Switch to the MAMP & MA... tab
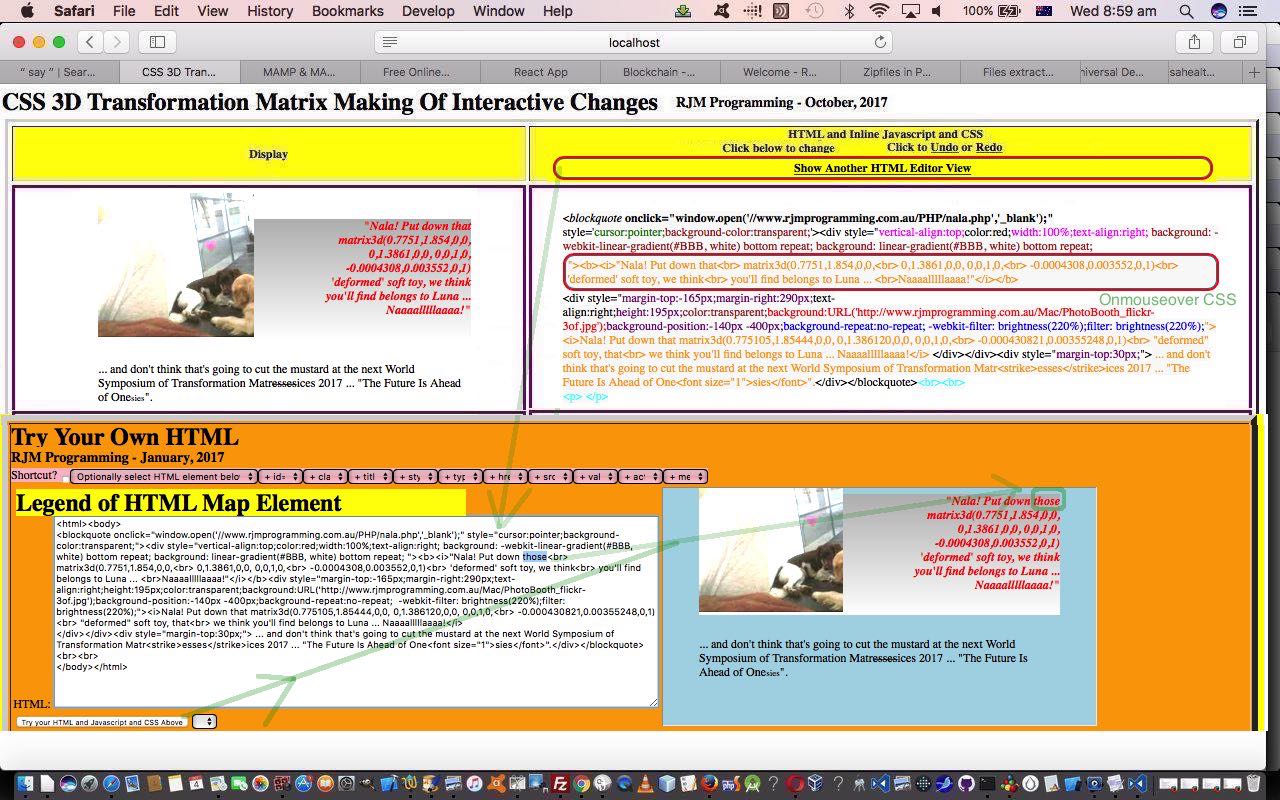The height and width of the screenshot is (800, 1280). tap(299, 72)
